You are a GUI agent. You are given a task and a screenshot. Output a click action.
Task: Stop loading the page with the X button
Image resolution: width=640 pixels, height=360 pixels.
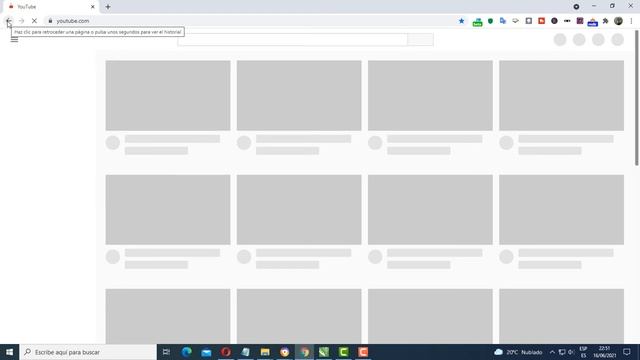click(x=34, y=21)
